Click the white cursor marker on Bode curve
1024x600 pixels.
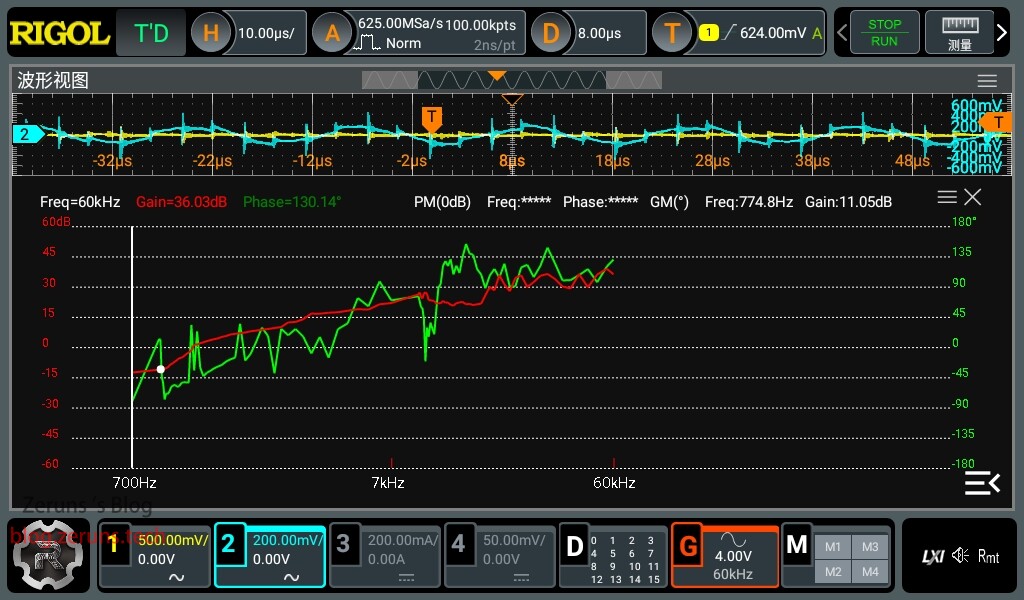[x=161, y=369]
